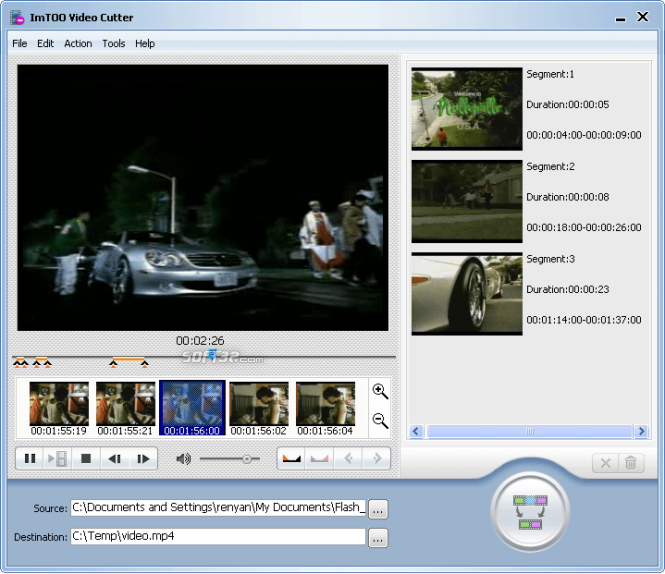This screenshot has width=665, height=574.
Task: Select Segment 2 in the list
Action: pyautogui.click(x=467, y=200)
